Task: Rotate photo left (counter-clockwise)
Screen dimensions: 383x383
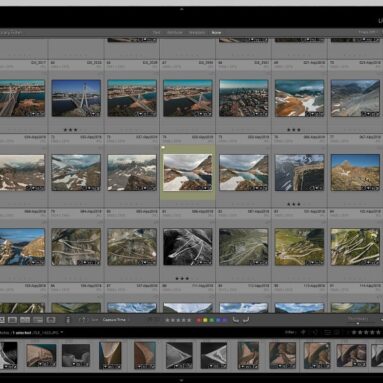Action: tap(236, 320)
